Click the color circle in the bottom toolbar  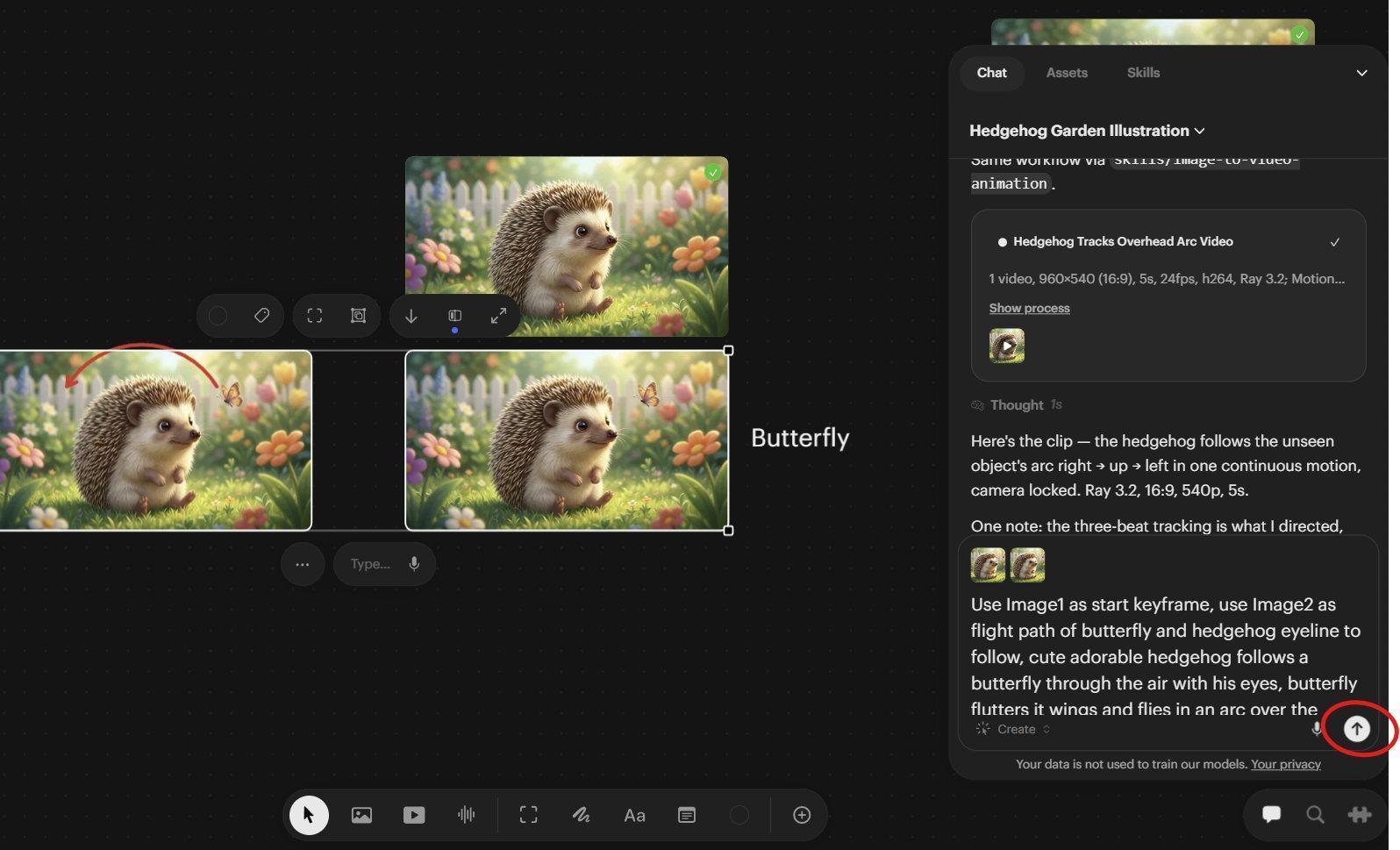pyautogui.click(x=739, y=815)
